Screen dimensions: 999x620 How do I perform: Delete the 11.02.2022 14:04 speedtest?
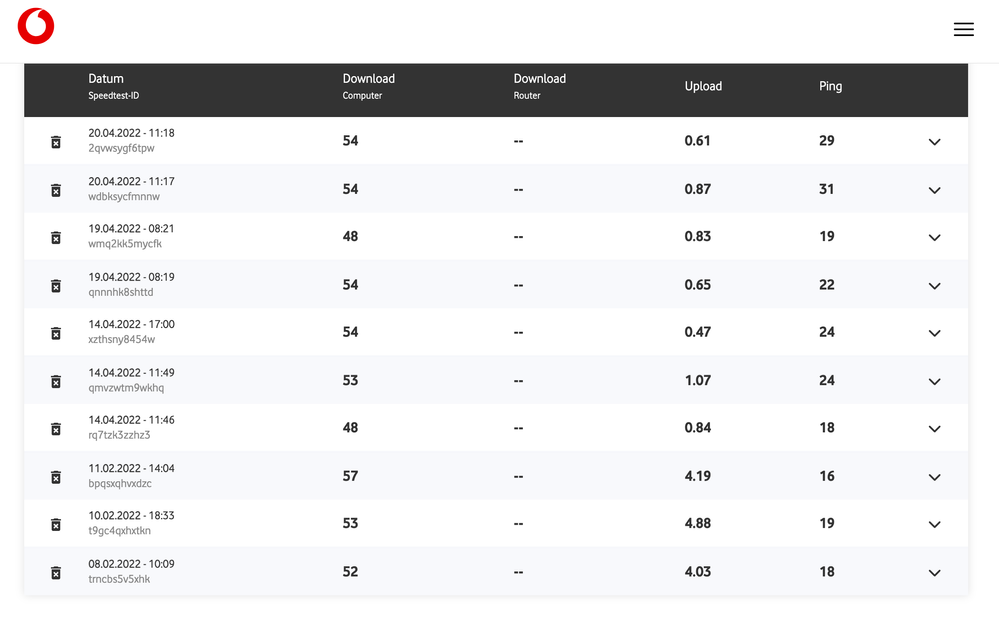[x=56, y=477]
